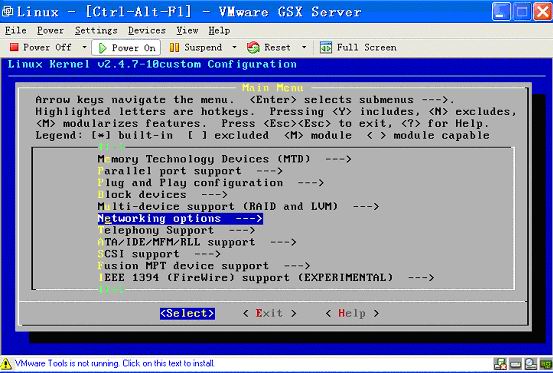
Task: Minimize the VMware GSX Server window
Action: pos(501,12)
